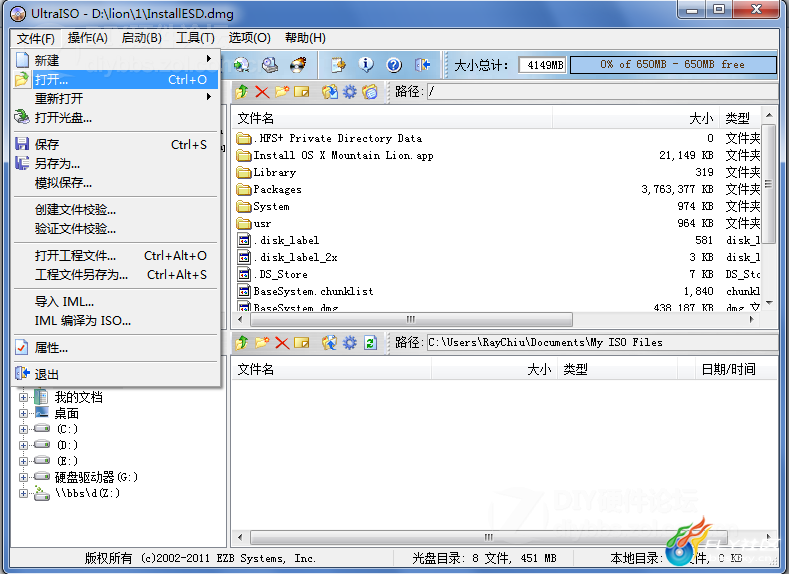Select 打开光盘... menu entry
The image size is (789, 574).
116,118
